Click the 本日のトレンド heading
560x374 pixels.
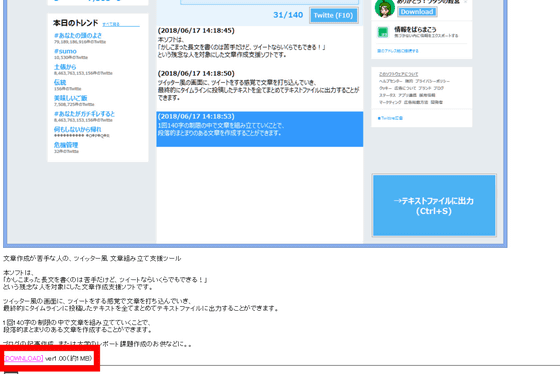[x=76, y=23]
